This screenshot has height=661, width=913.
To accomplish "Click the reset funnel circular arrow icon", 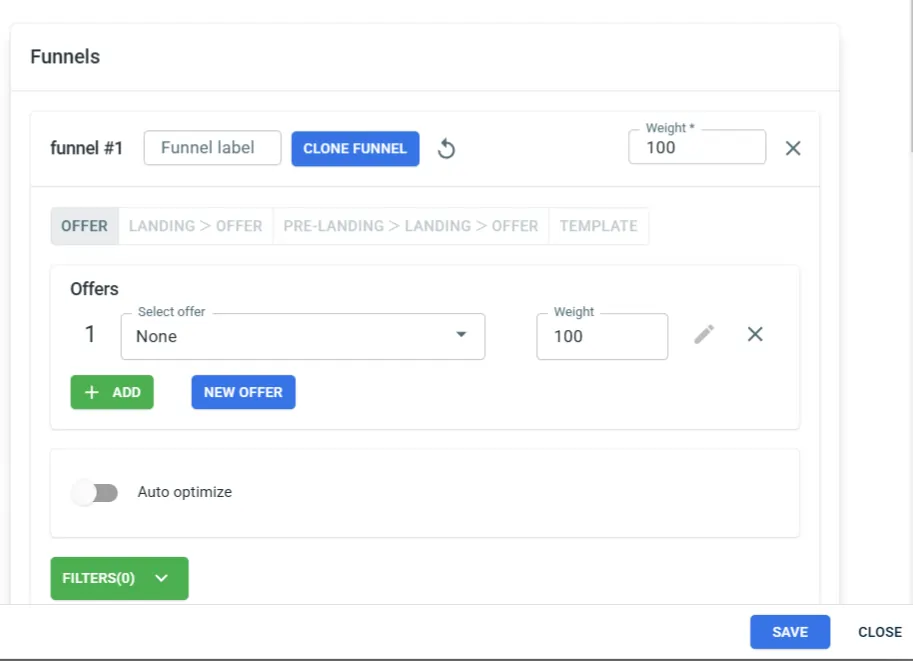I will (x=447, y=149).
